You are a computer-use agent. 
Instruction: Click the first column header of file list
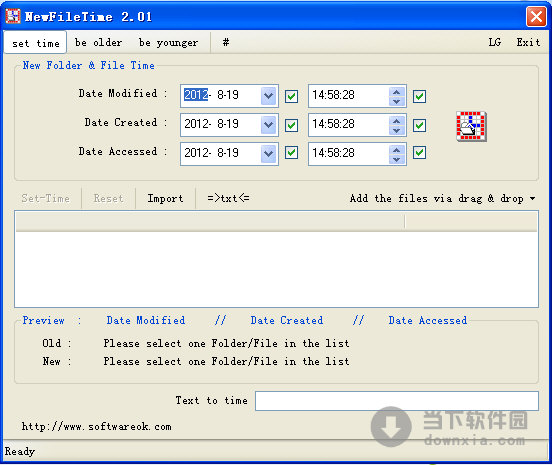[210, 222]
